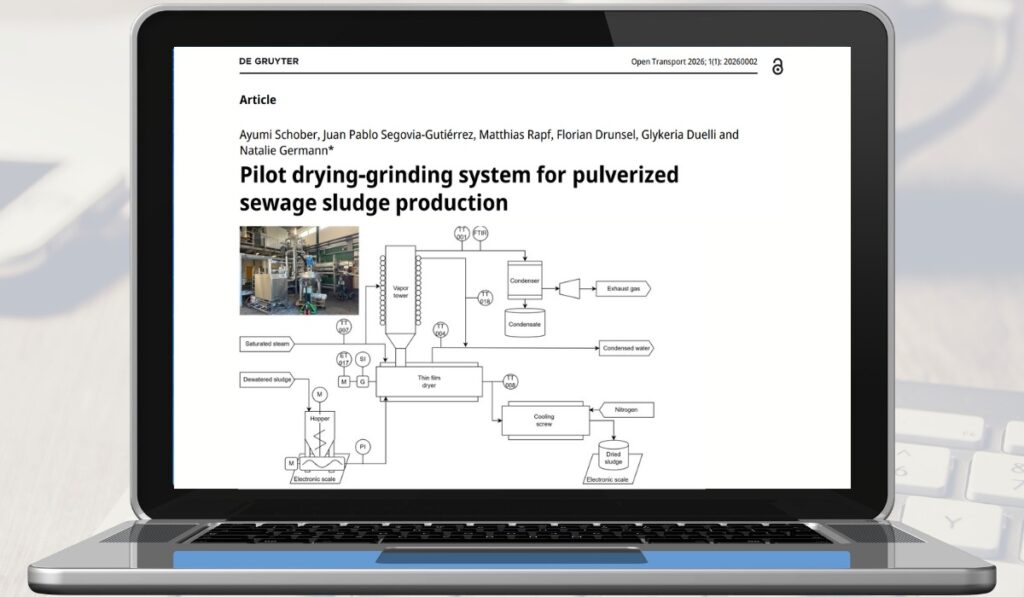Click the DE GRUYTER publisher logo
The image size is (1024, 597).
tap(268, 62)
